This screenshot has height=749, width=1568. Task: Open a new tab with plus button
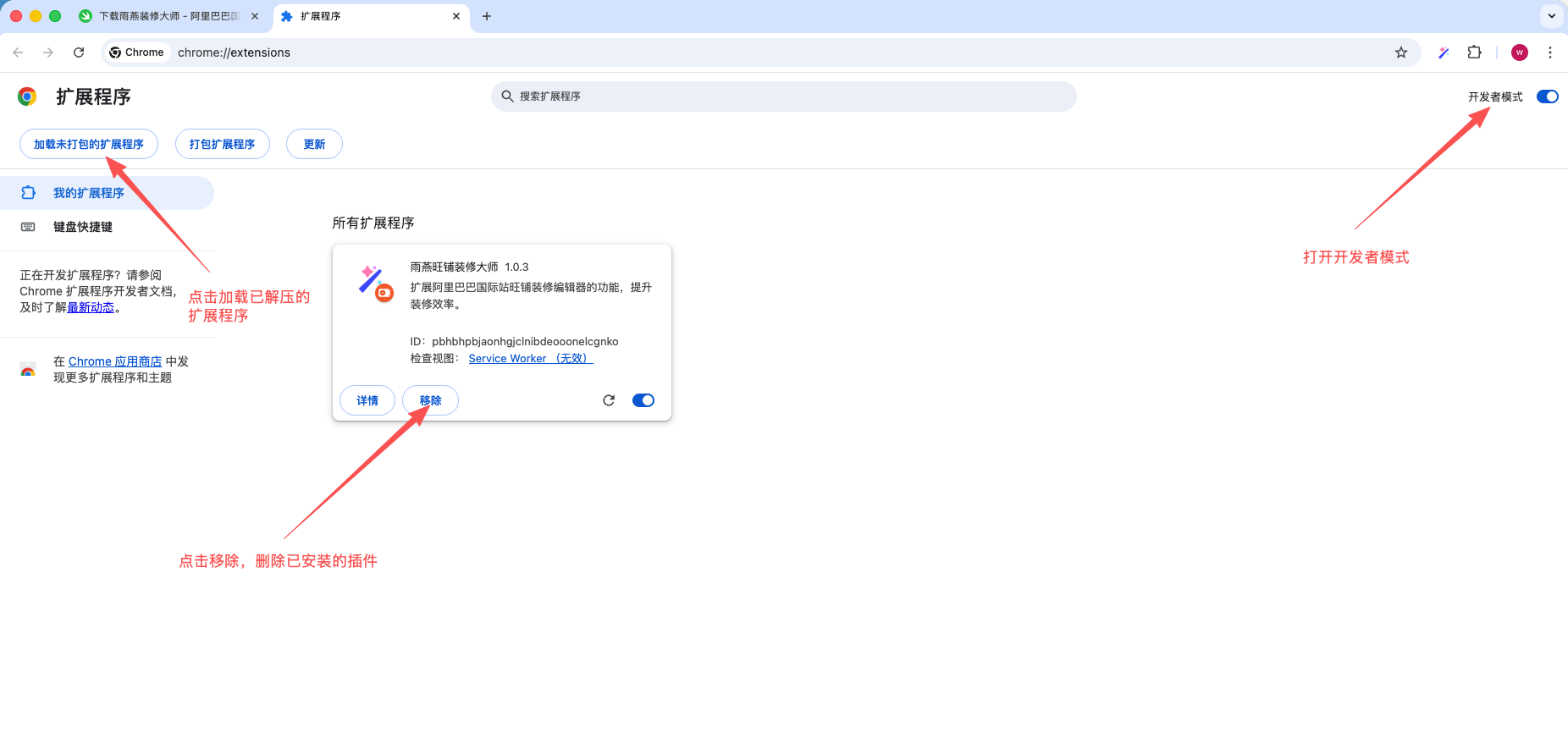[487, 16]
